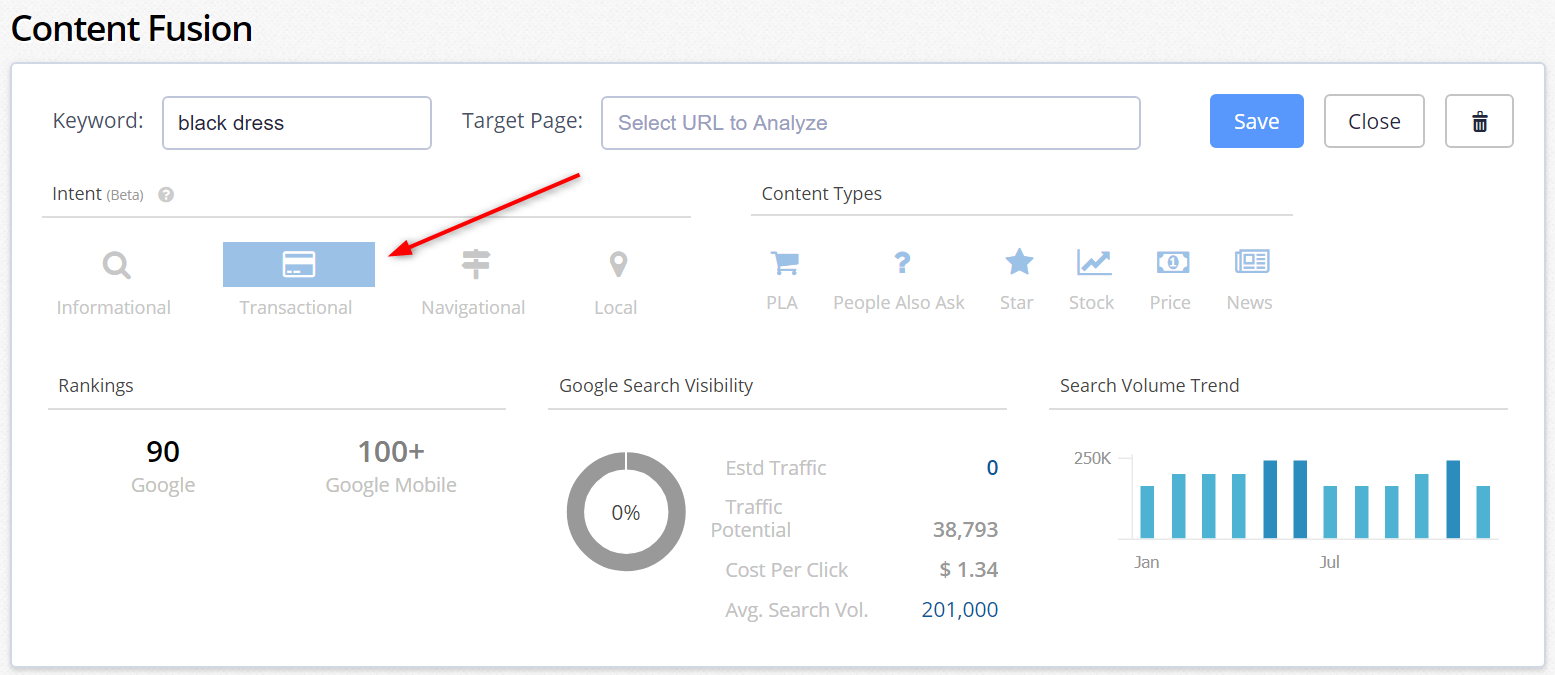Click the Jan label on the trend chart

pyautogui.click(x=1147, y=563)
